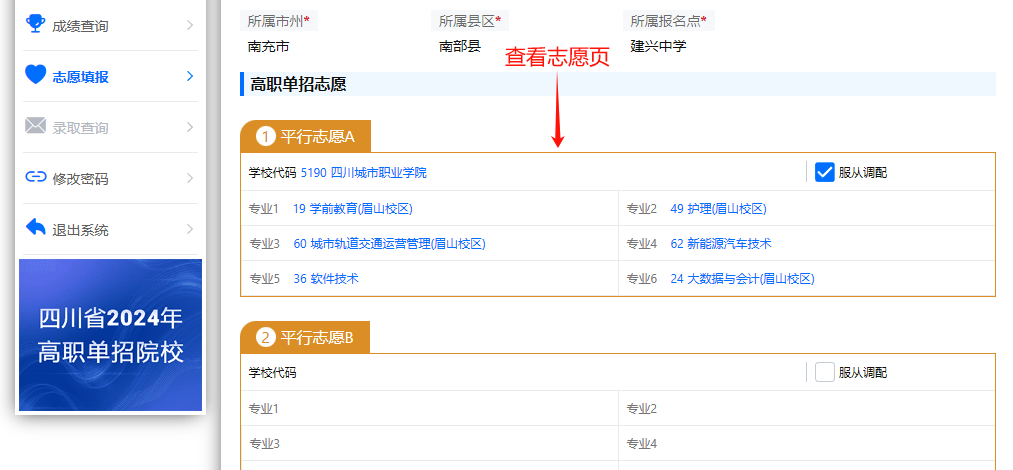Open the 四川省2024年高职单招院校 banner
Image resolution: width=1013 pixels, height=470 pixels.
click(x=110, y=335)
